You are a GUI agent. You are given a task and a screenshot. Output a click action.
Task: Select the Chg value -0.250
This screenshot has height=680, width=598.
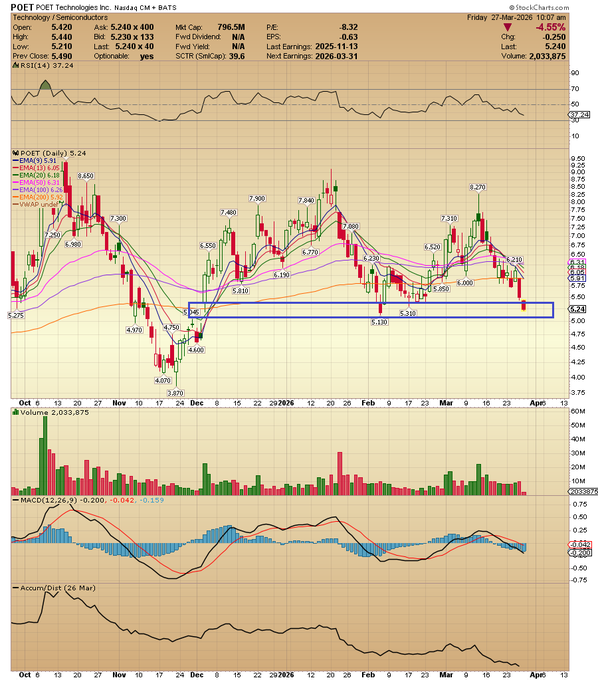coord(555,37)
